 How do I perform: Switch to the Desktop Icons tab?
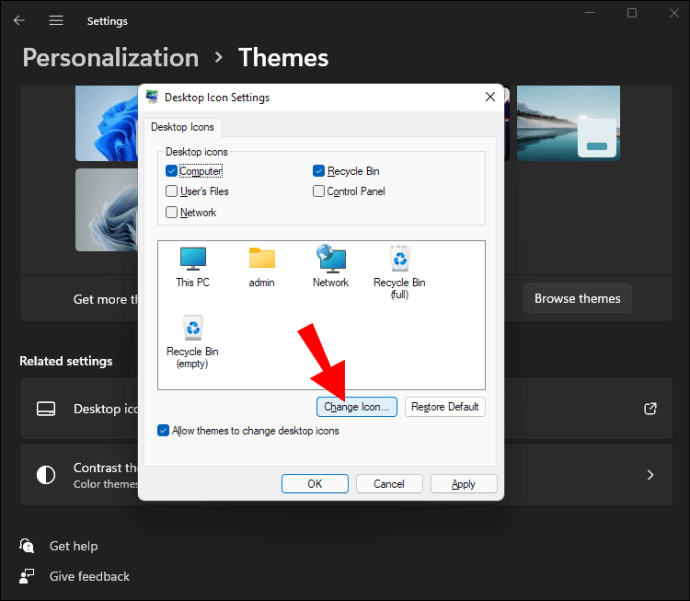181,127
